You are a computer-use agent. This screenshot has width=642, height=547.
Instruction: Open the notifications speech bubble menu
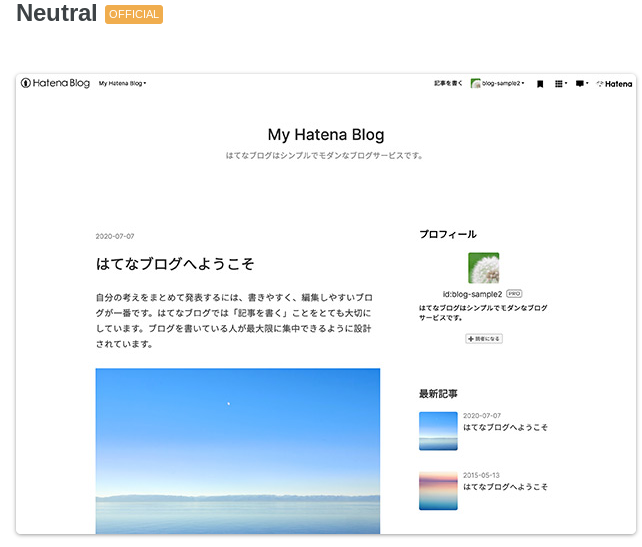point(582,84)
